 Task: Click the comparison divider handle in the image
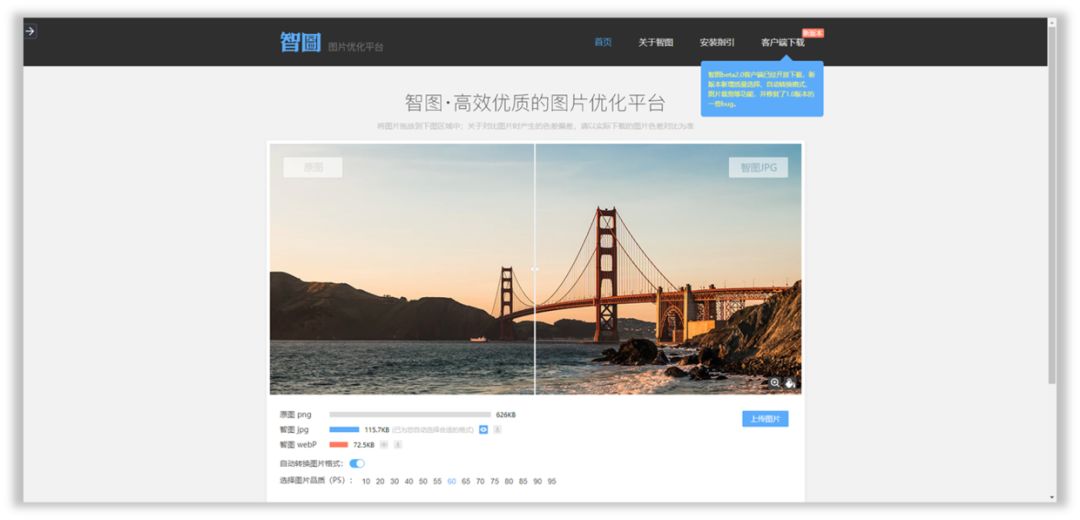[534, 269]
